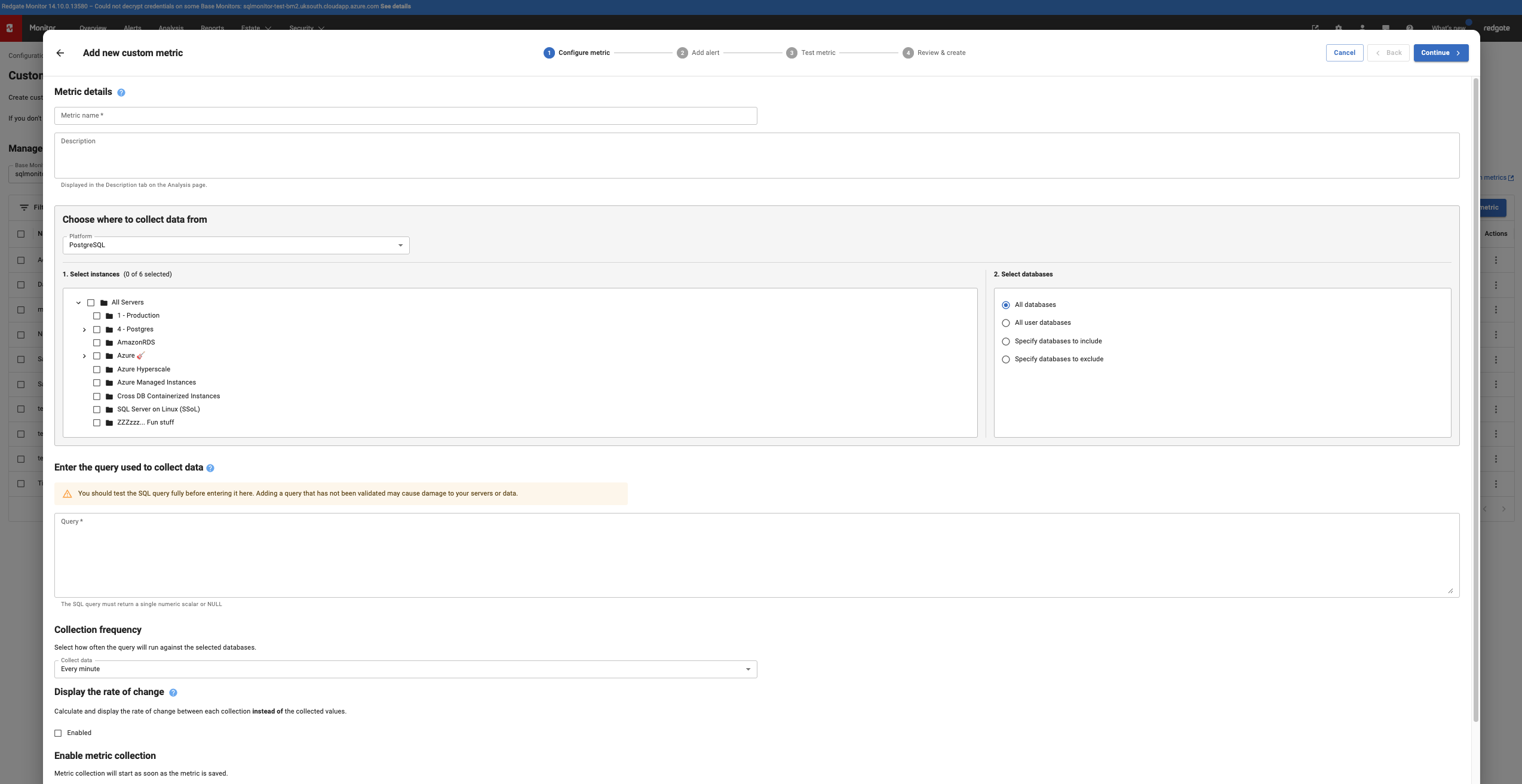The image size is (1522, 784).
Task: Open the Estate menu
Action: 254,28
